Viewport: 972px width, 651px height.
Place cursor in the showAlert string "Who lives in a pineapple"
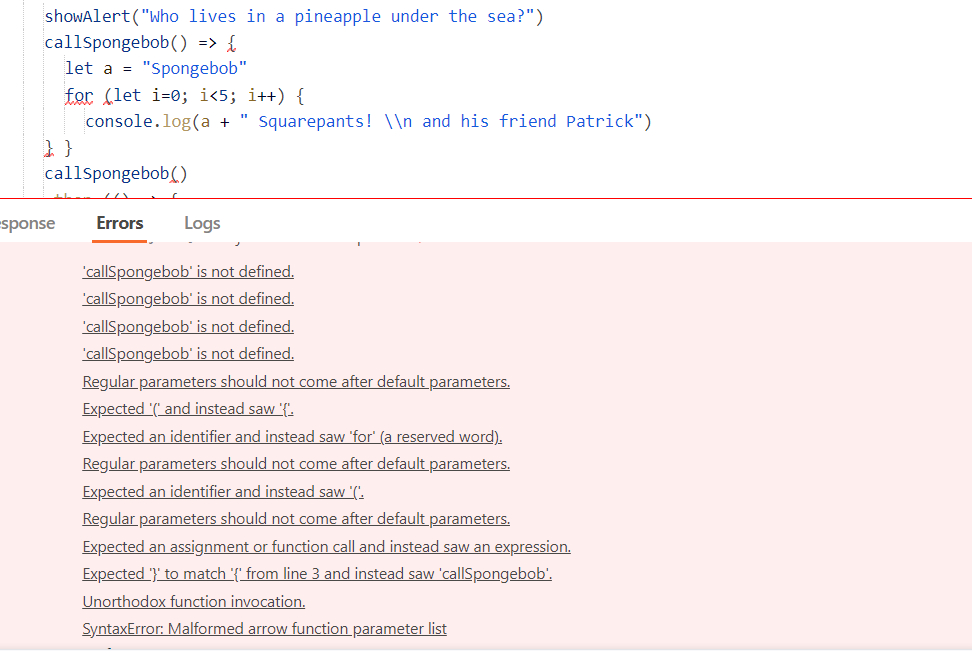tap(337, 16)
